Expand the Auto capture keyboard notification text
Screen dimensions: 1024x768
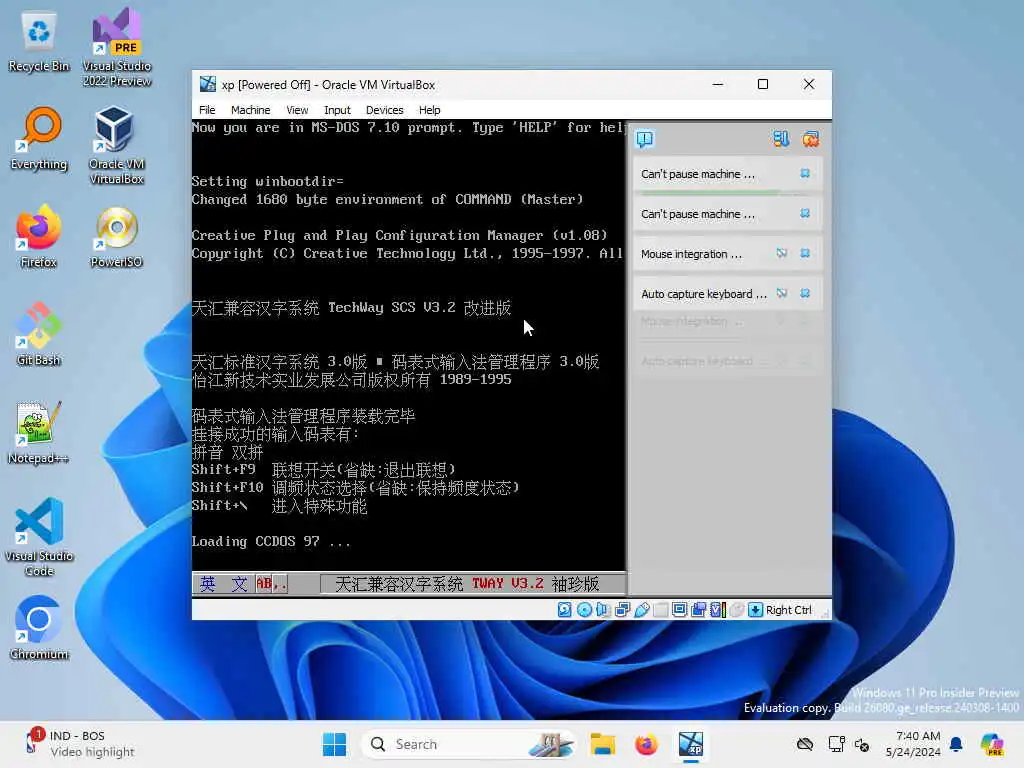704,294
